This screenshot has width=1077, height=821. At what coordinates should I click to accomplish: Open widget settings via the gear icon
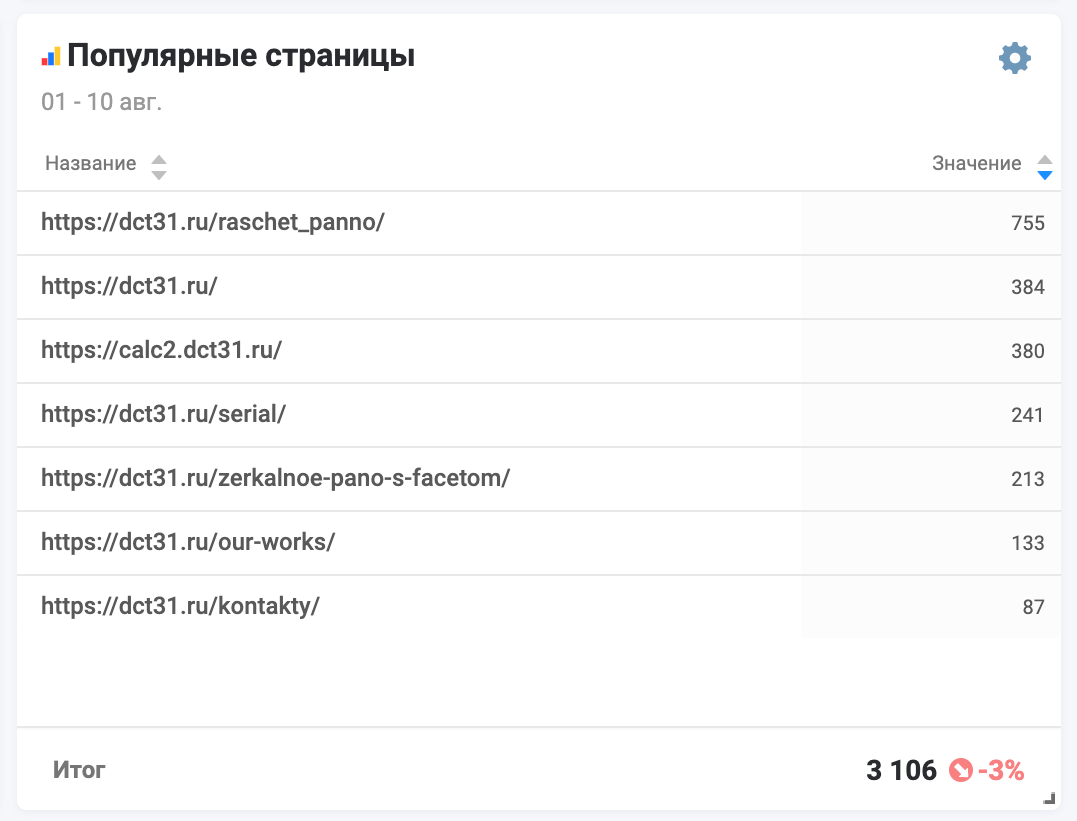[1015, 58]
